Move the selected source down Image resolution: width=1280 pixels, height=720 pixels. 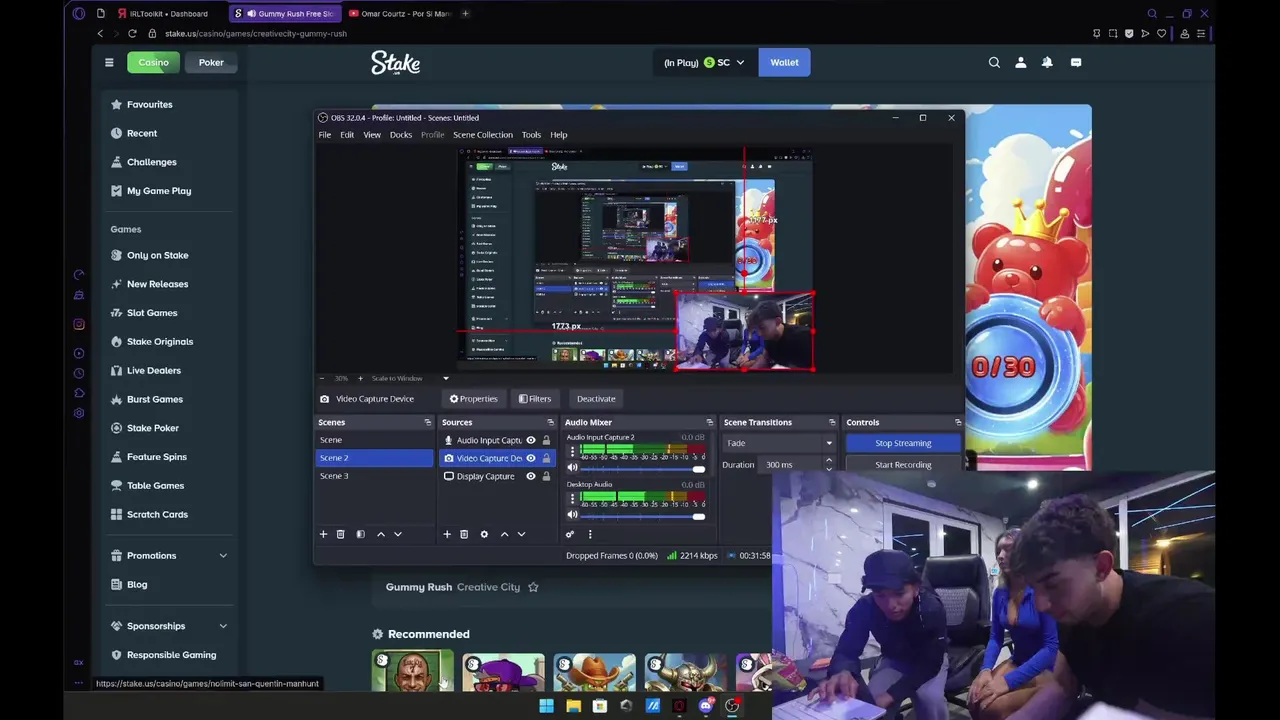[x=521, y=534]
